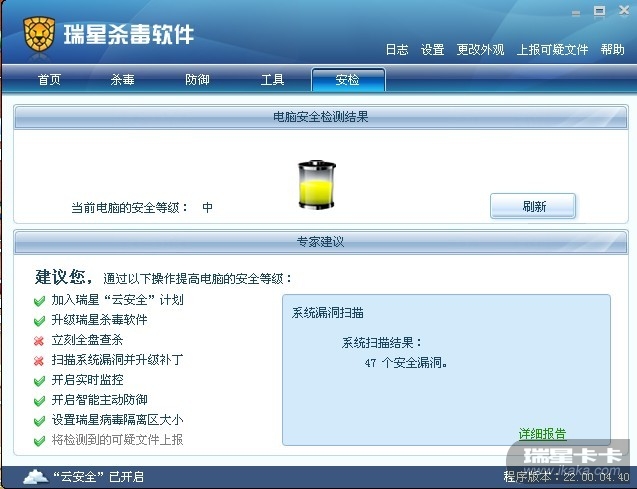Screen dimensions: 637x489
Task: Click the 专家建议 section header
Action: click(x=321, y=242)
